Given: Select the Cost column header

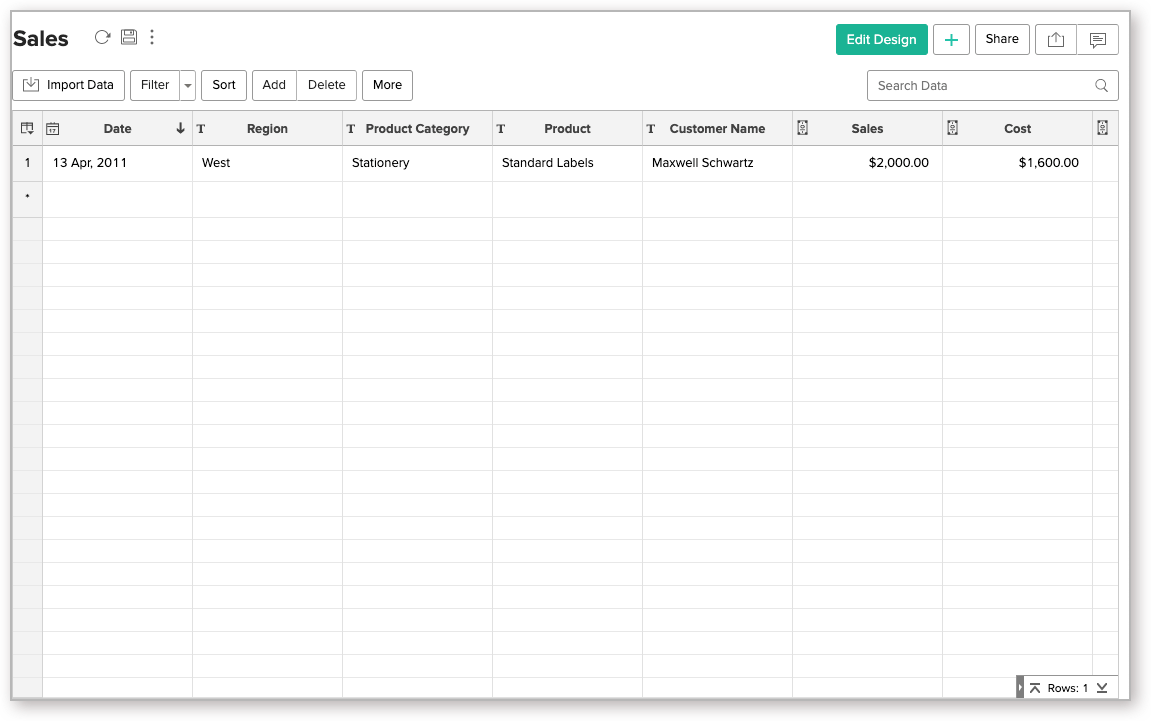Looking at the screenshot, I should tap(1017, 128).
